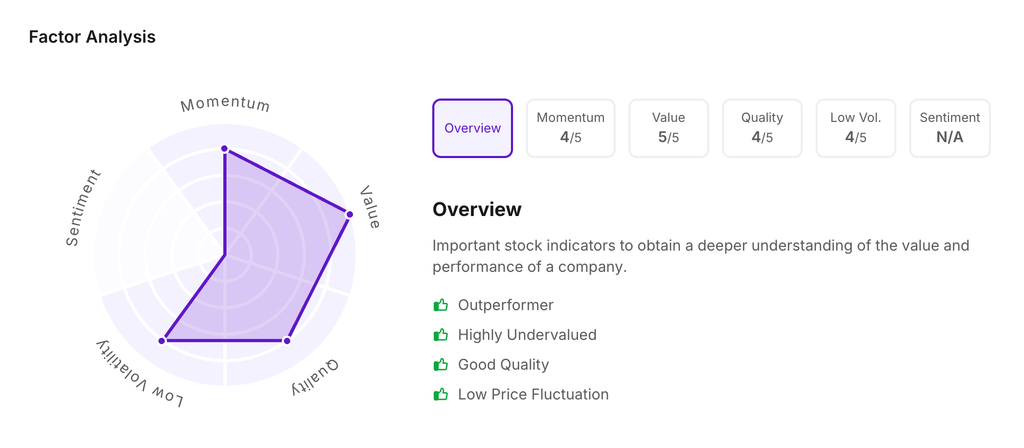Click the thumbs-up icon beside Good Quality

point(440,365)
